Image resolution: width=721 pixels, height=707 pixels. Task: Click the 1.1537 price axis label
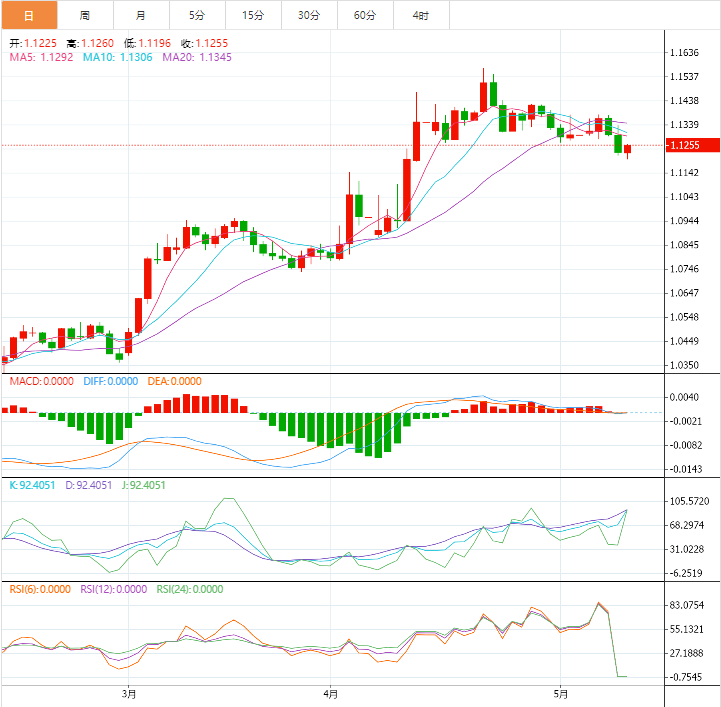684,76
